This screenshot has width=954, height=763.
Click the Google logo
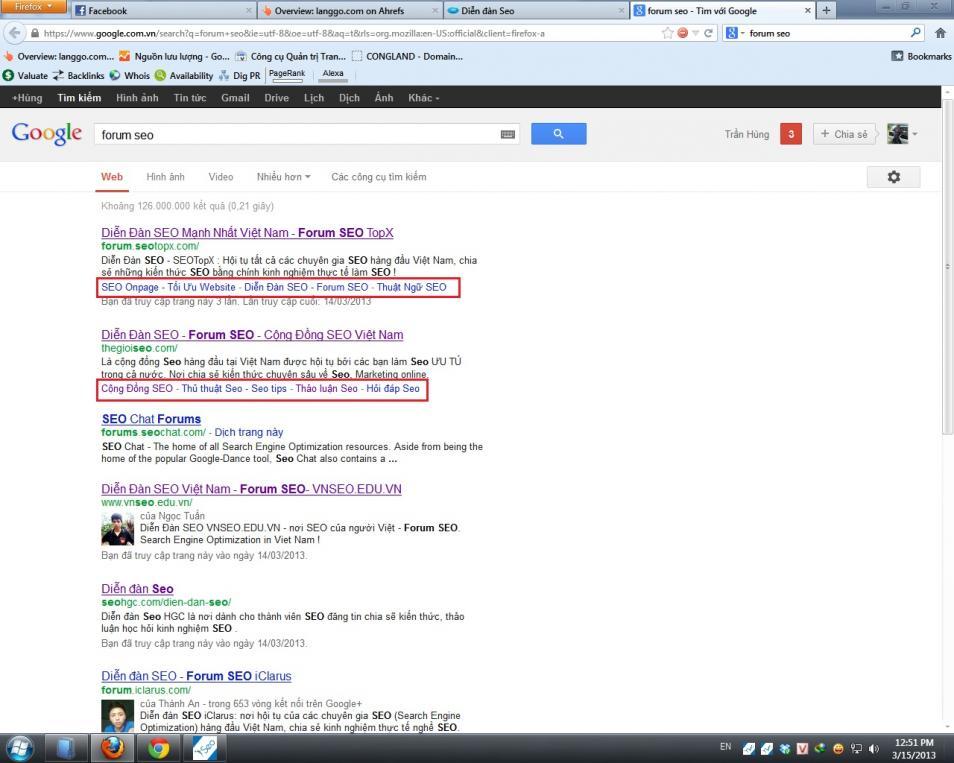(47, 133)
